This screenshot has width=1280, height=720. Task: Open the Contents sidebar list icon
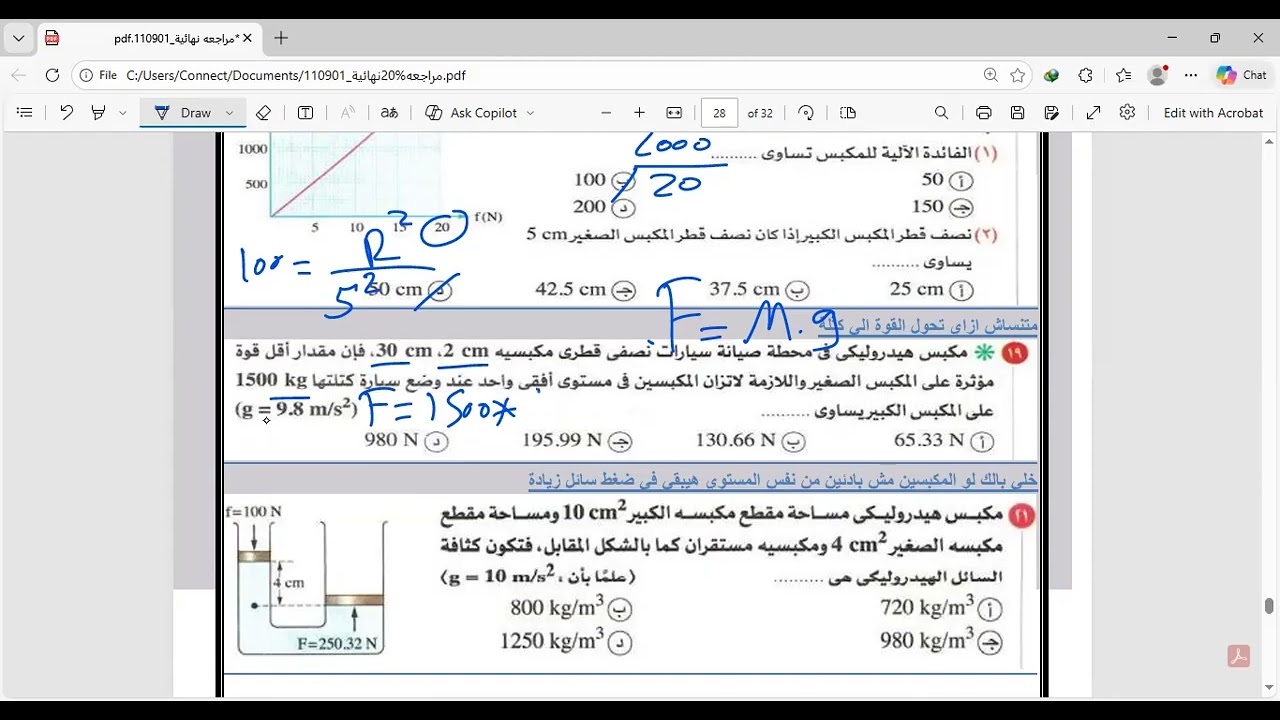(x=25, y=113)
